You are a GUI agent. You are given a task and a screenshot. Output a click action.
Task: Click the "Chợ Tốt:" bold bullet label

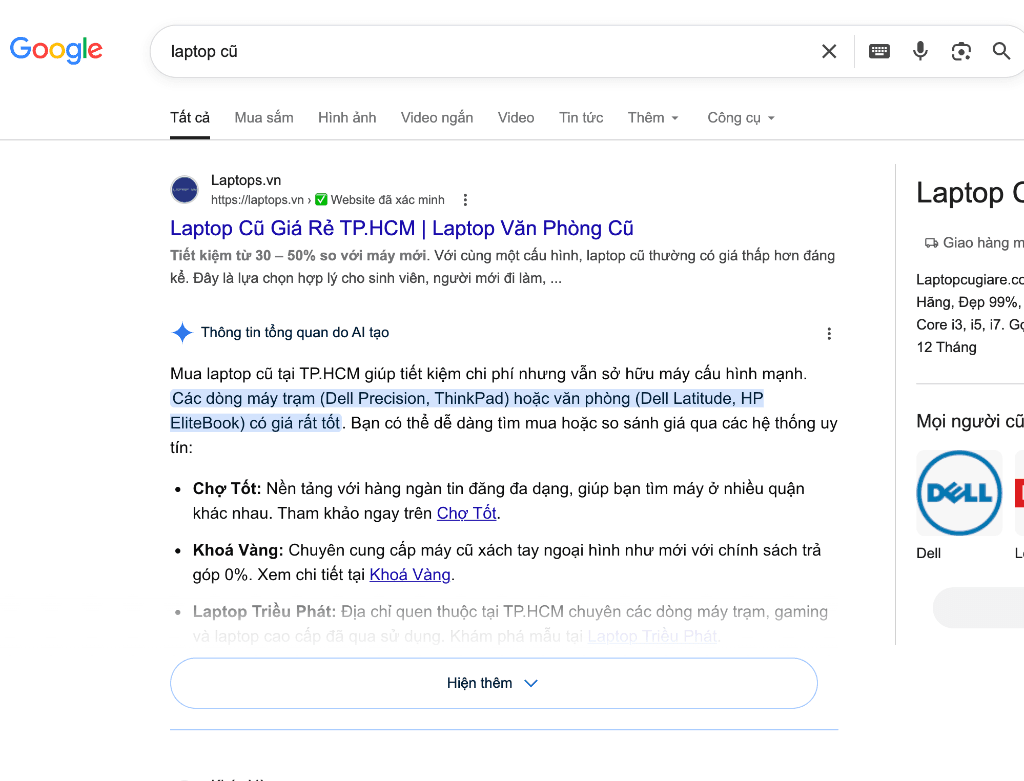coord(227,489)
